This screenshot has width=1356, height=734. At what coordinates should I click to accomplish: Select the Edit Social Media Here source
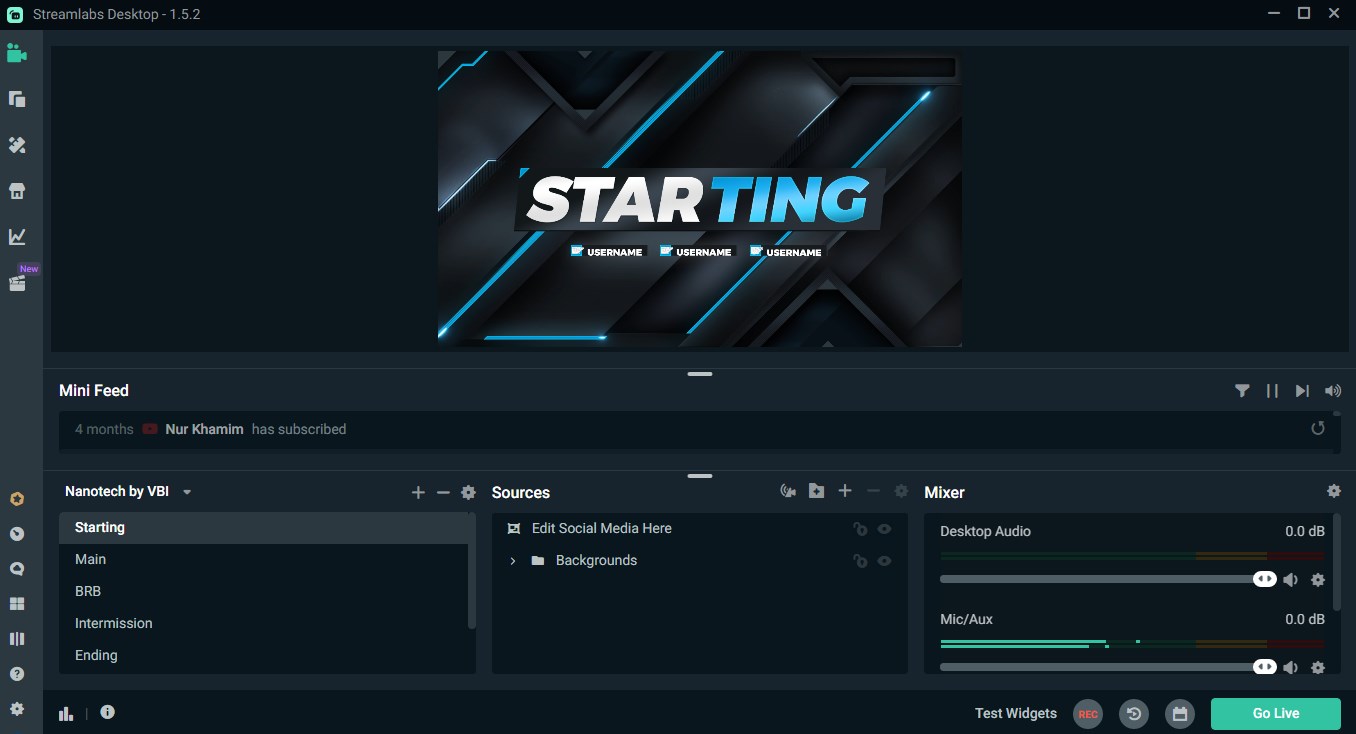(x=700, y=528)
